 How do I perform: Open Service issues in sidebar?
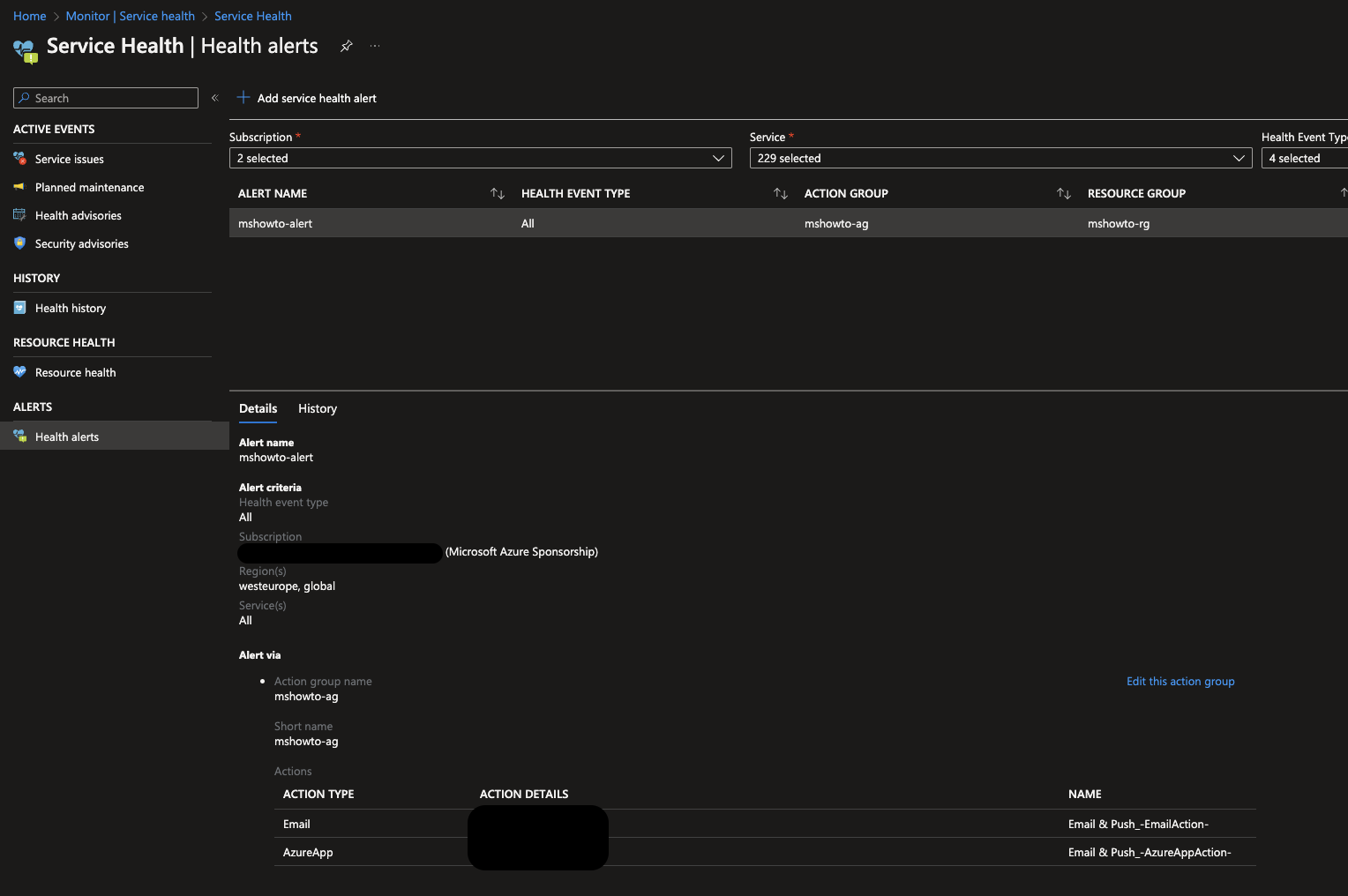[70, 159]
